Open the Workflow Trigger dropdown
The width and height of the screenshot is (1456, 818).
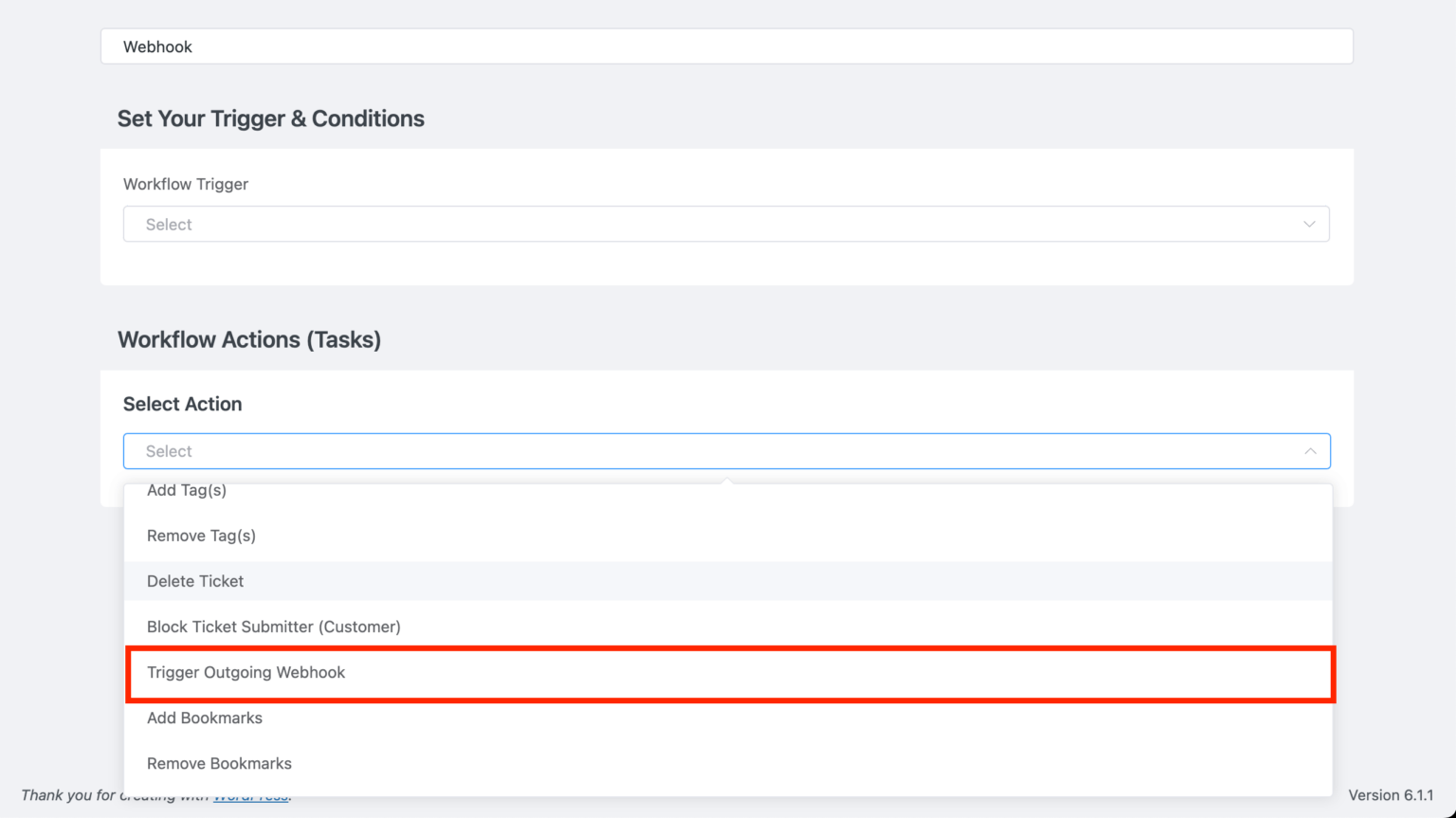click(x=726, y=224)
